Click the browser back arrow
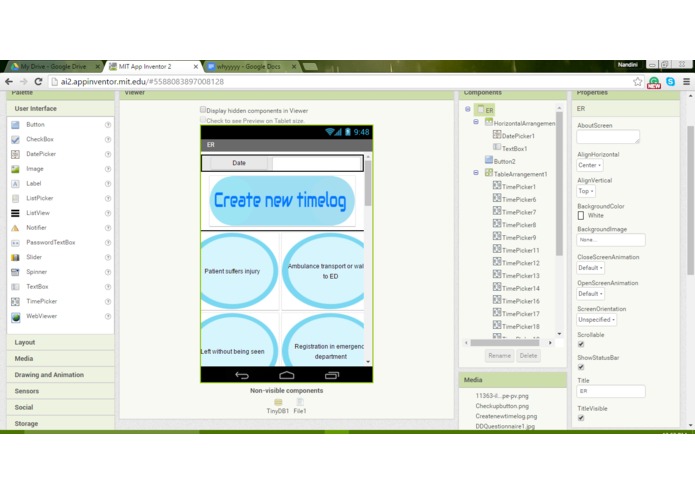 pyautogui.click(x=8, y=82)
